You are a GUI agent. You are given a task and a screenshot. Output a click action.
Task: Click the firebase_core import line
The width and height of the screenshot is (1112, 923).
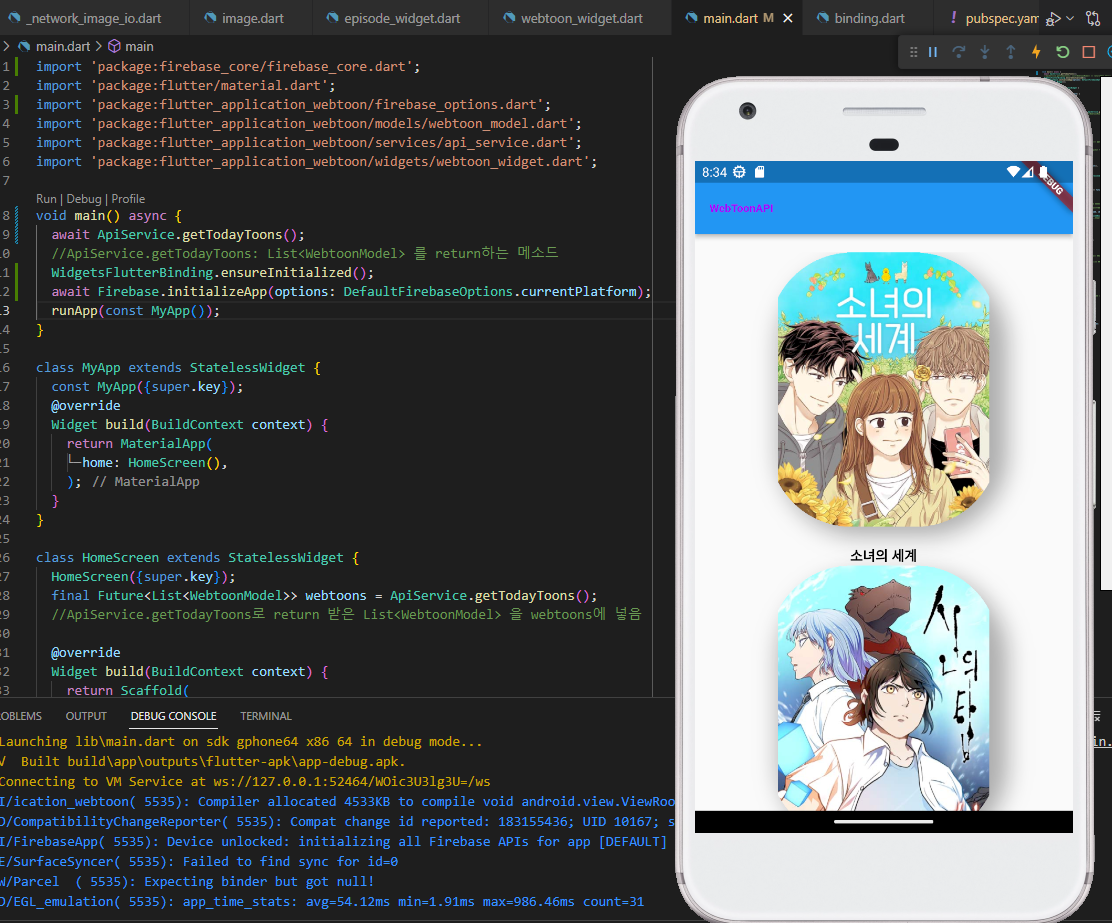pos(228,67)
